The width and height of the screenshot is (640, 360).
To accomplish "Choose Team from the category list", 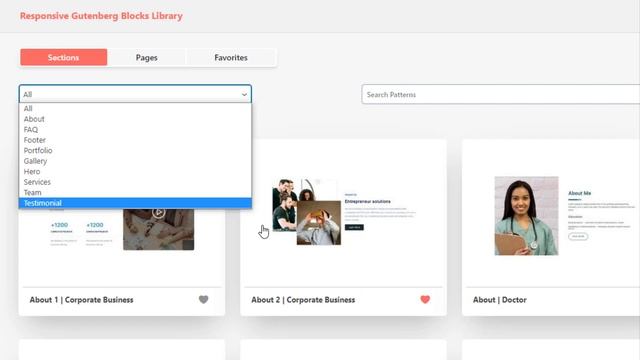I will (x=135, y=193).
